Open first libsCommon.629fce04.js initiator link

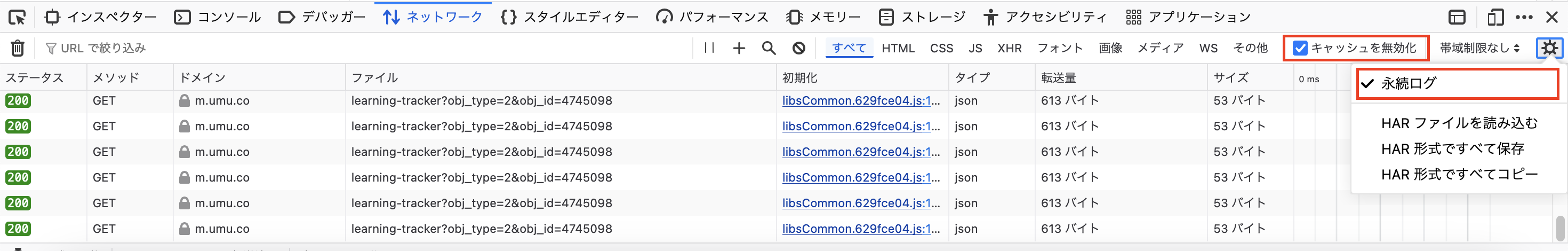click(x=861, y=100)
